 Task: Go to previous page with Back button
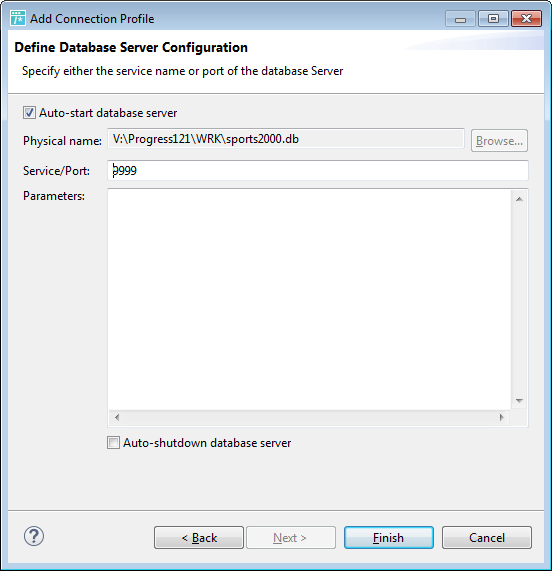coord(199,537)
